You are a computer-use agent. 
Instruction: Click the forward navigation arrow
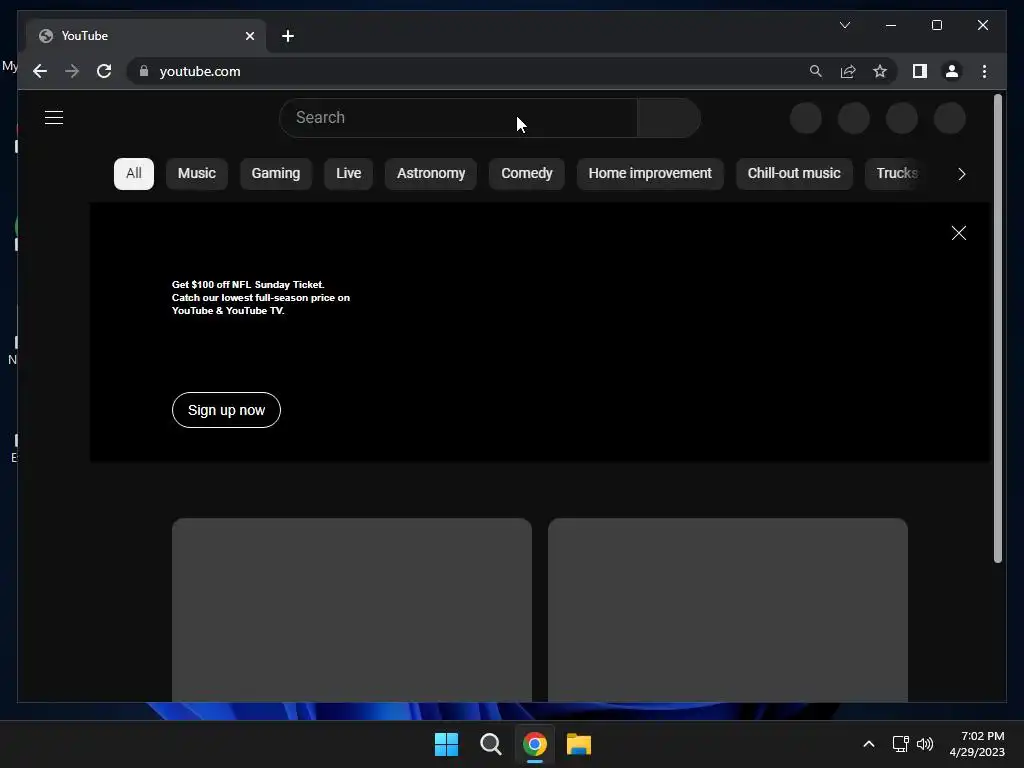coord(72,71)
